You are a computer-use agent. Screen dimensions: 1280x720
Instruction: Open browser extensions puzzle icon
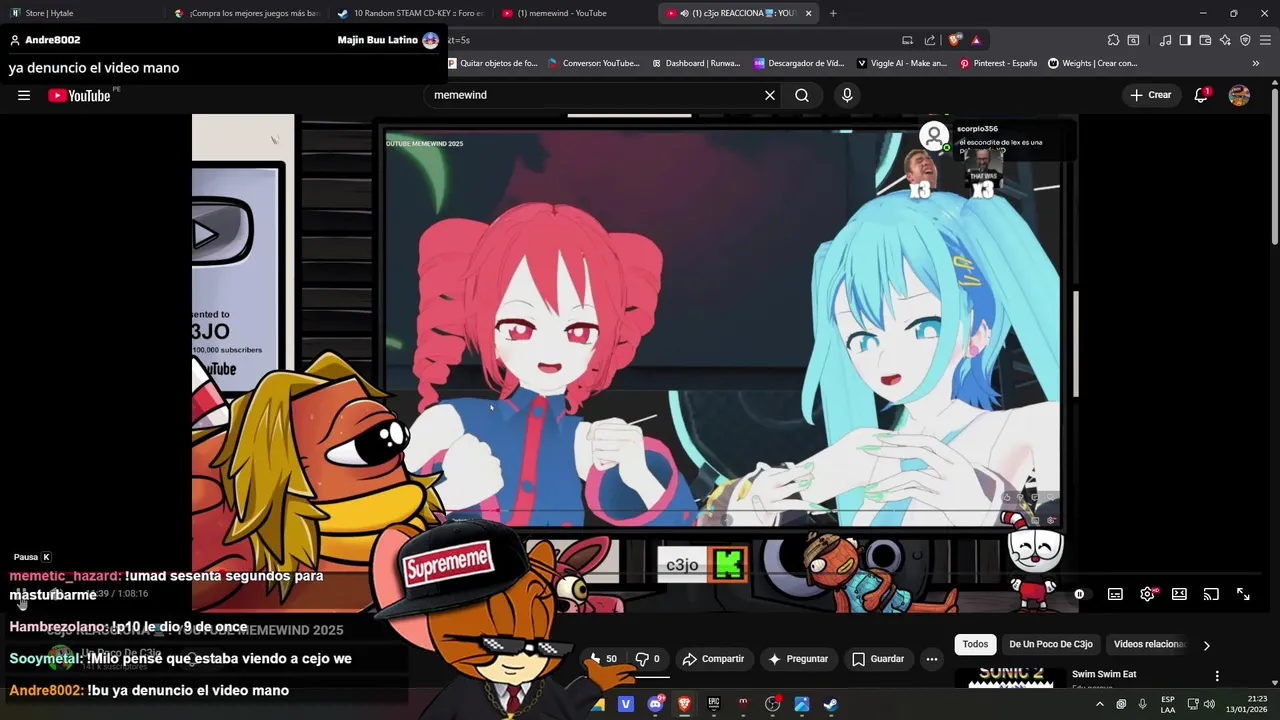(1113, 40)
